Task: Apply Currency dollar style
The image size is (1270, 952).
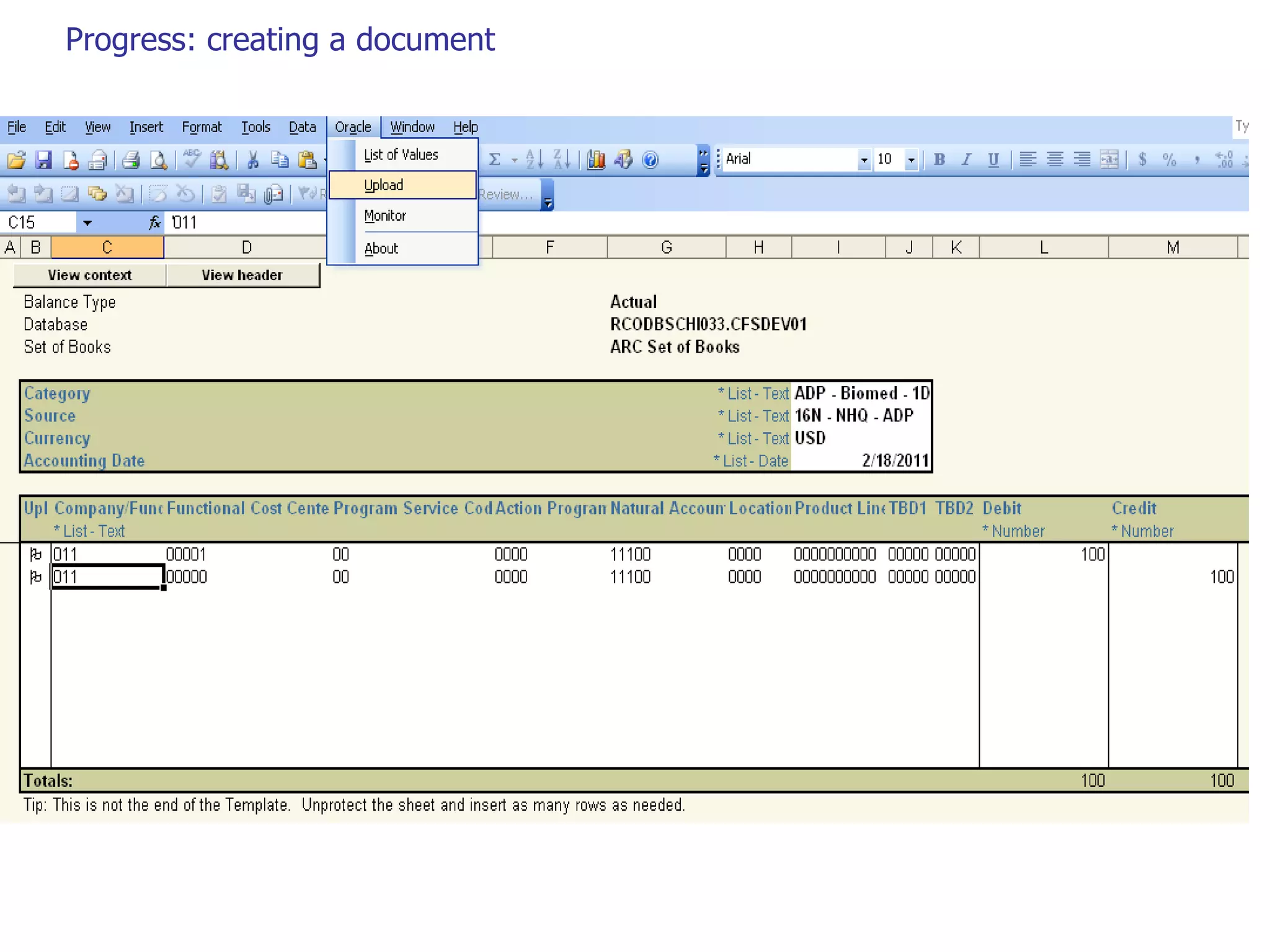Action: pyautogui.click(x=1142, y=159)
